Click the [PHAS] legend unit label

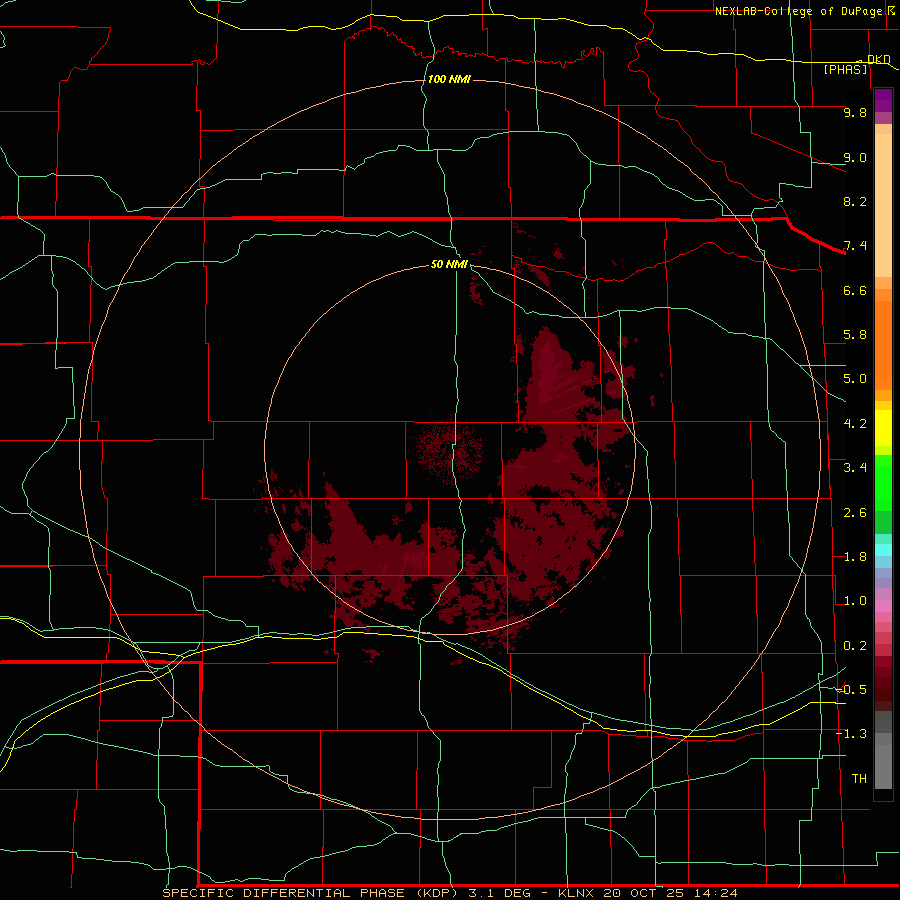(x=845, y=69)
